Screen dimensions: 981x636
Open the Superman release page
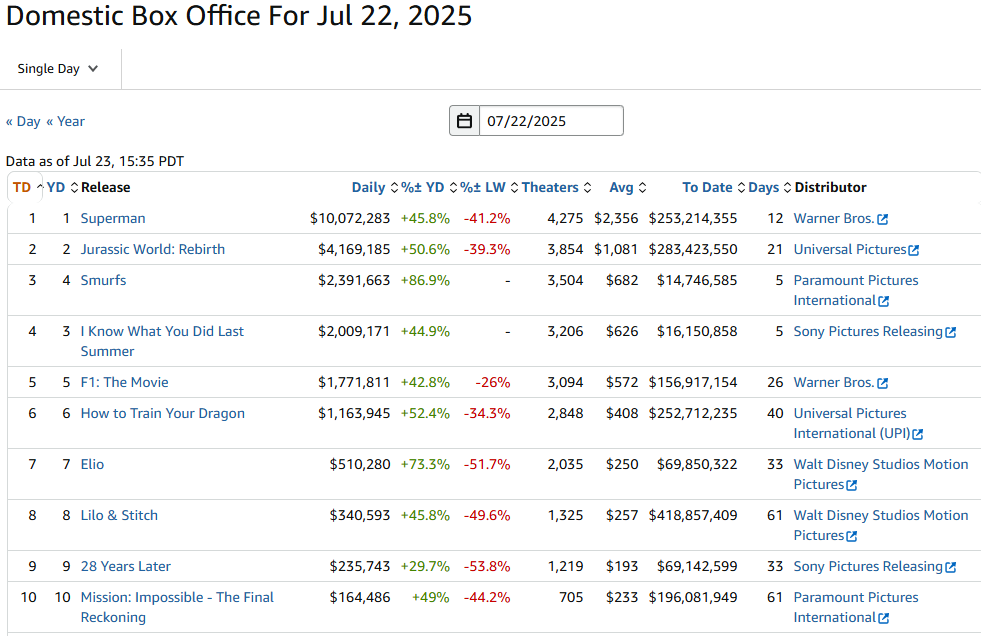coord(113,219)
